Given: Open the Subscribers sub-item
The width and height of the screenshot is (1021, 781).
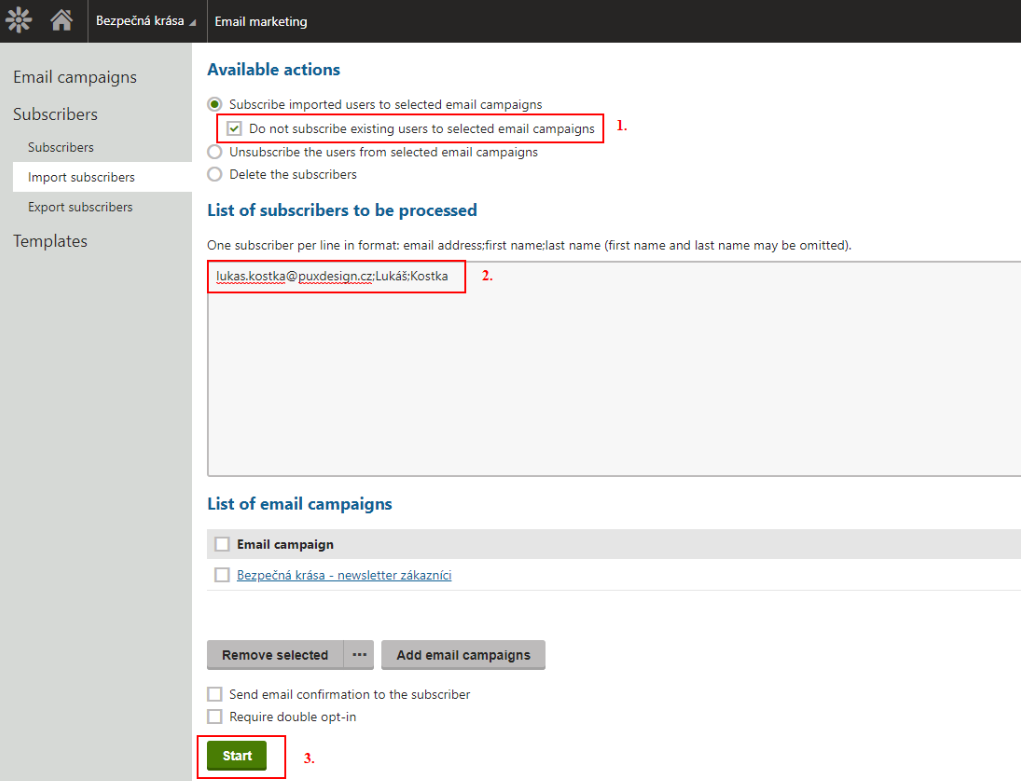Looking at the screenshot, I should 61,147.
